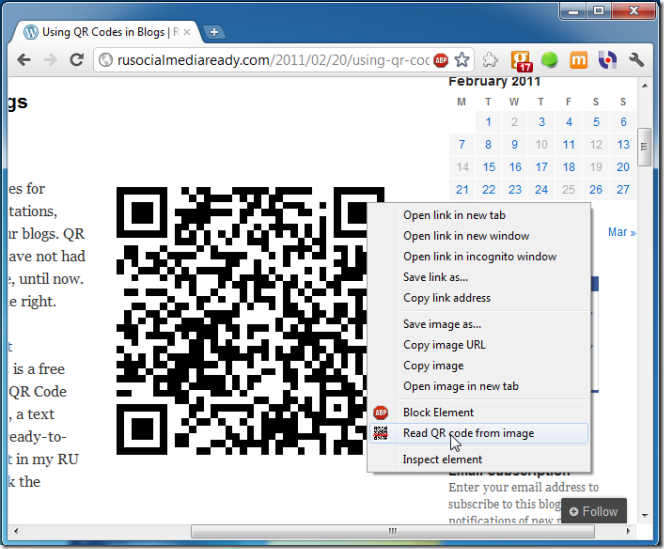Open calendar date 27
The height and width of the screenshot is (549, 664).
click(623, 189)
